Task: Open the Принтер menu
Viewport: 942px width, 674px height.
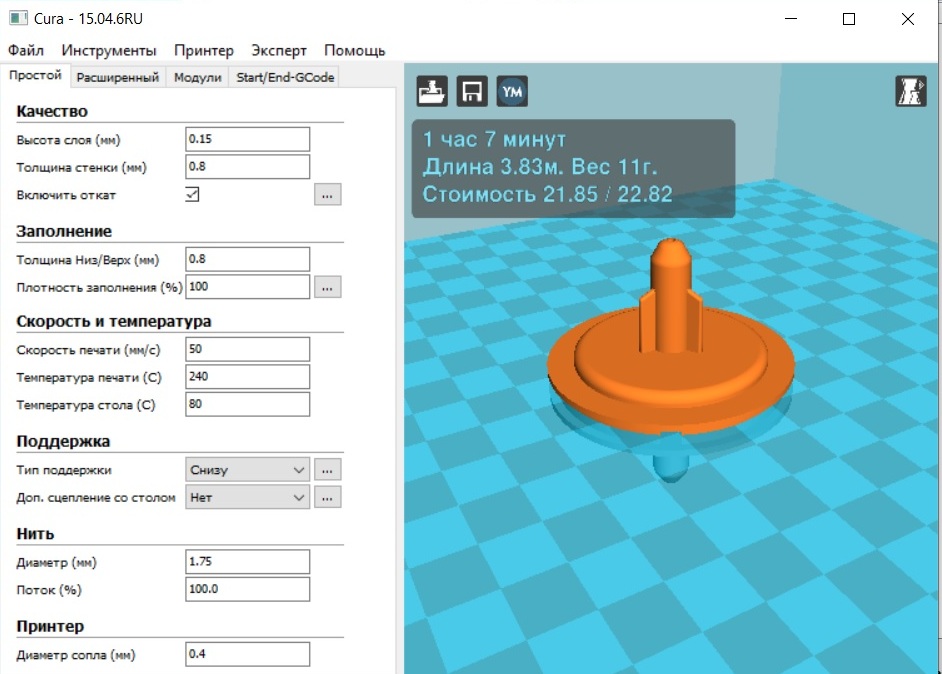Action: (204, 50)
